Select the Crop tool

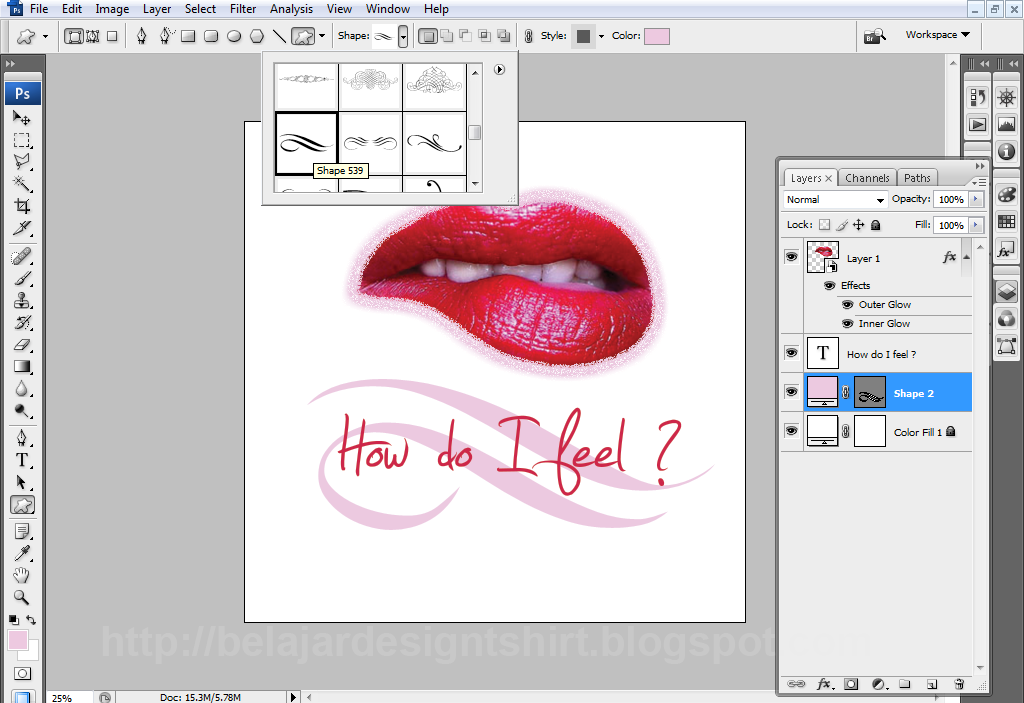pos(22,206)
